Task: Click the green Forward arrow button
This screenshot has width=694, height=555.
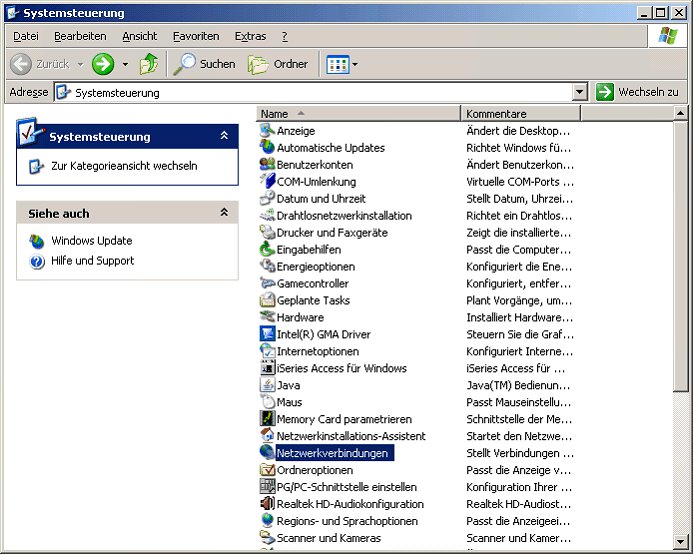Action: pos(103,64)
